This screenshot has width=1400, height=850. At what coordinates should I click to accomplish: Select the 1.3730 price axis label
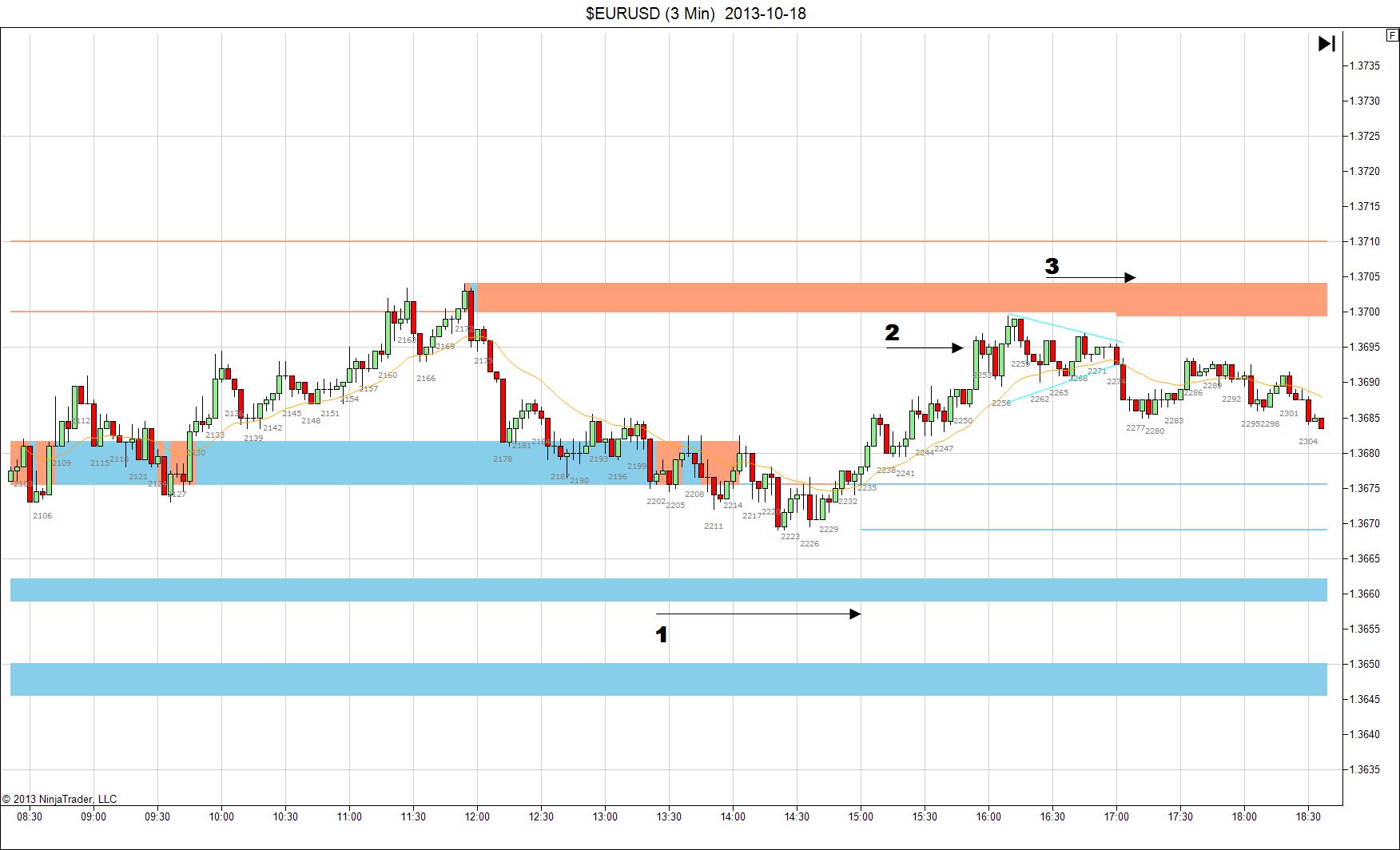[x=1364, y=101]
